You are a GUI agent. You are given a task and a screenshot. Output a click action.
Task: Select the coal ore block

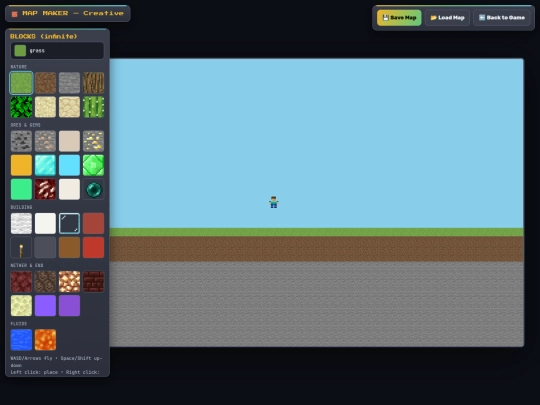click(21, 141)
